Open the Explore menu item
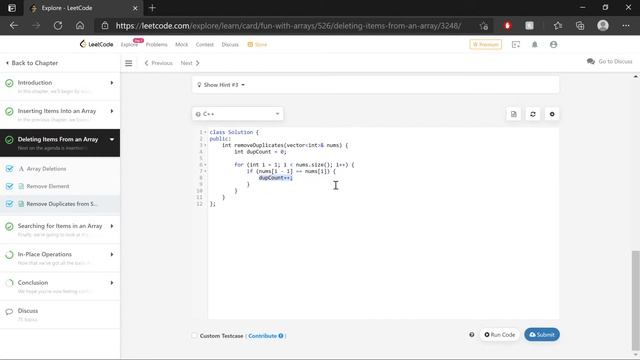Image resolution: width=640 pixels, height=360 pixels. click(129, 44)
